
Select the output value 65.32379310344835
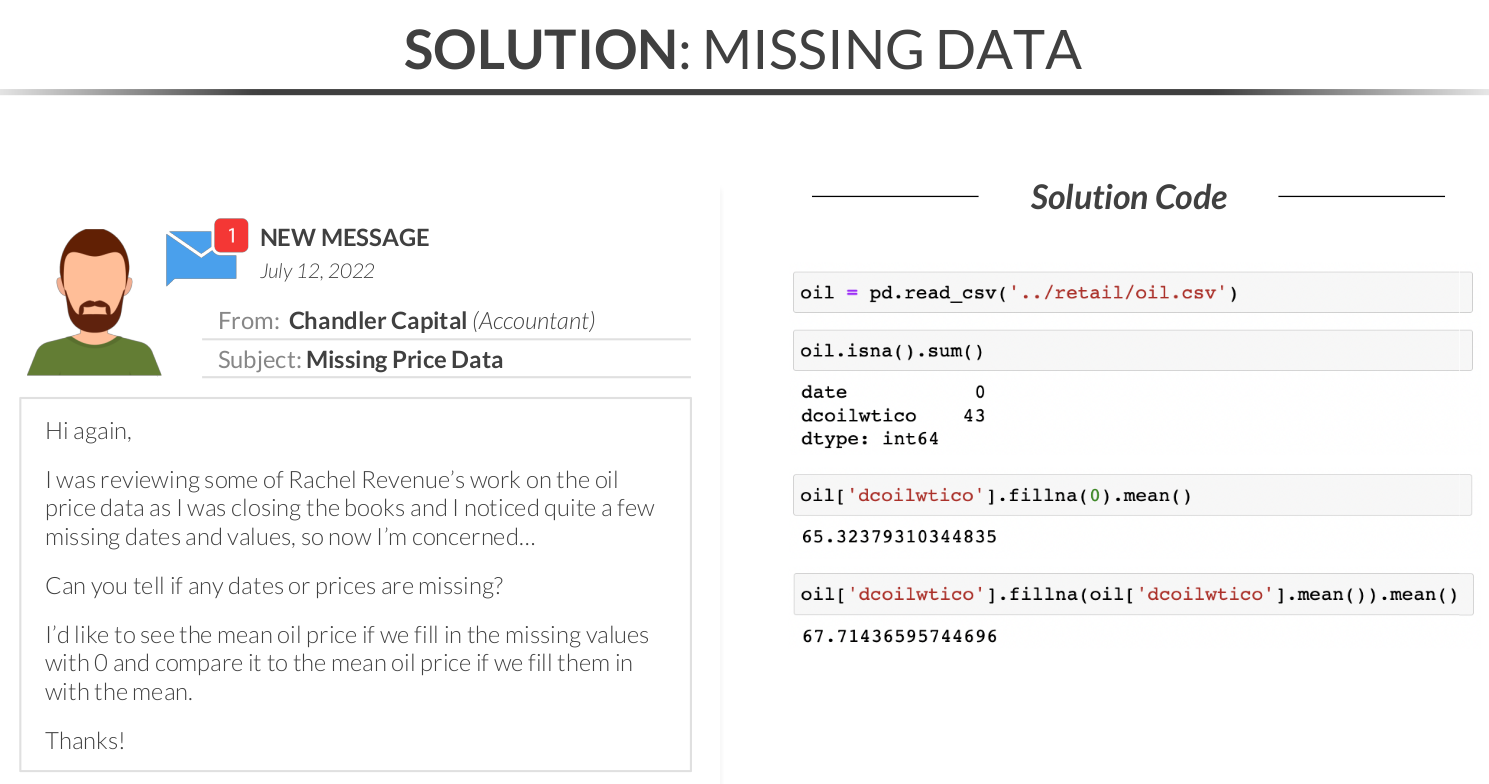coord(899,537)
